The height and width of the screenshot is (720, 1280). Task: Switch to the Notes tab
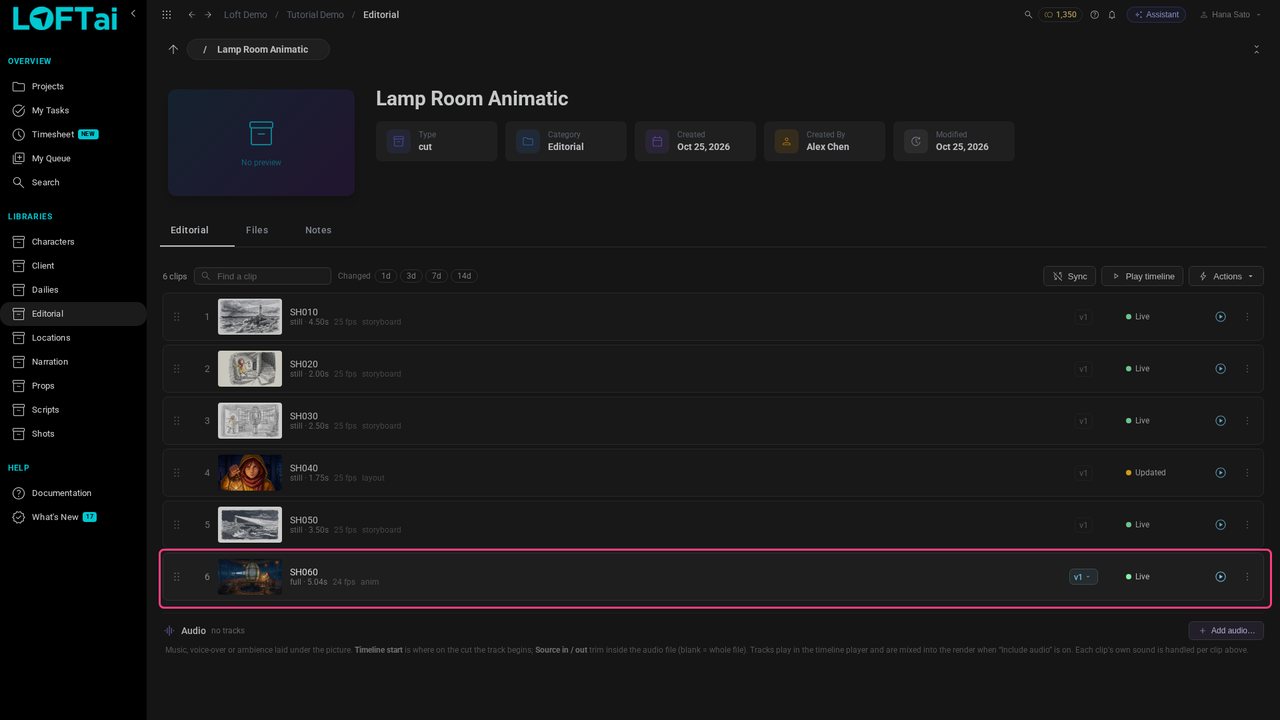point(318,230)
